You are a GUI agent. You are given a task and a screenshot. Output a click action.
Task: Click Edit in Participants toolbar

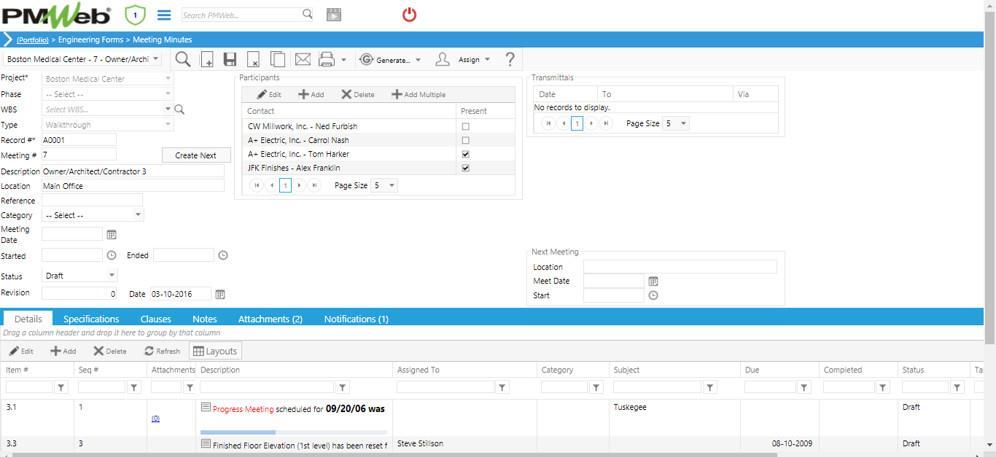pos(269,95)
